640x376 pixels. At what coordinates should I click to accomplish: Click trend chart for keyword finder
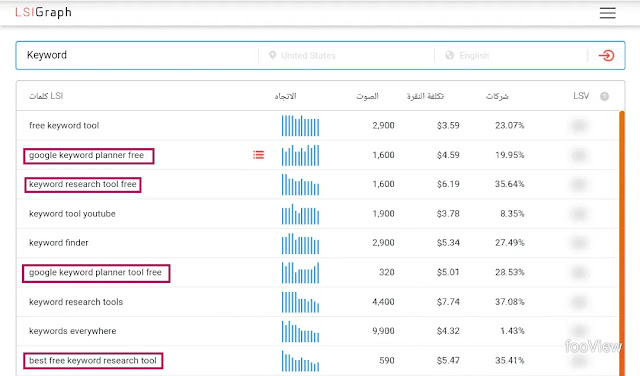[300, 243]
